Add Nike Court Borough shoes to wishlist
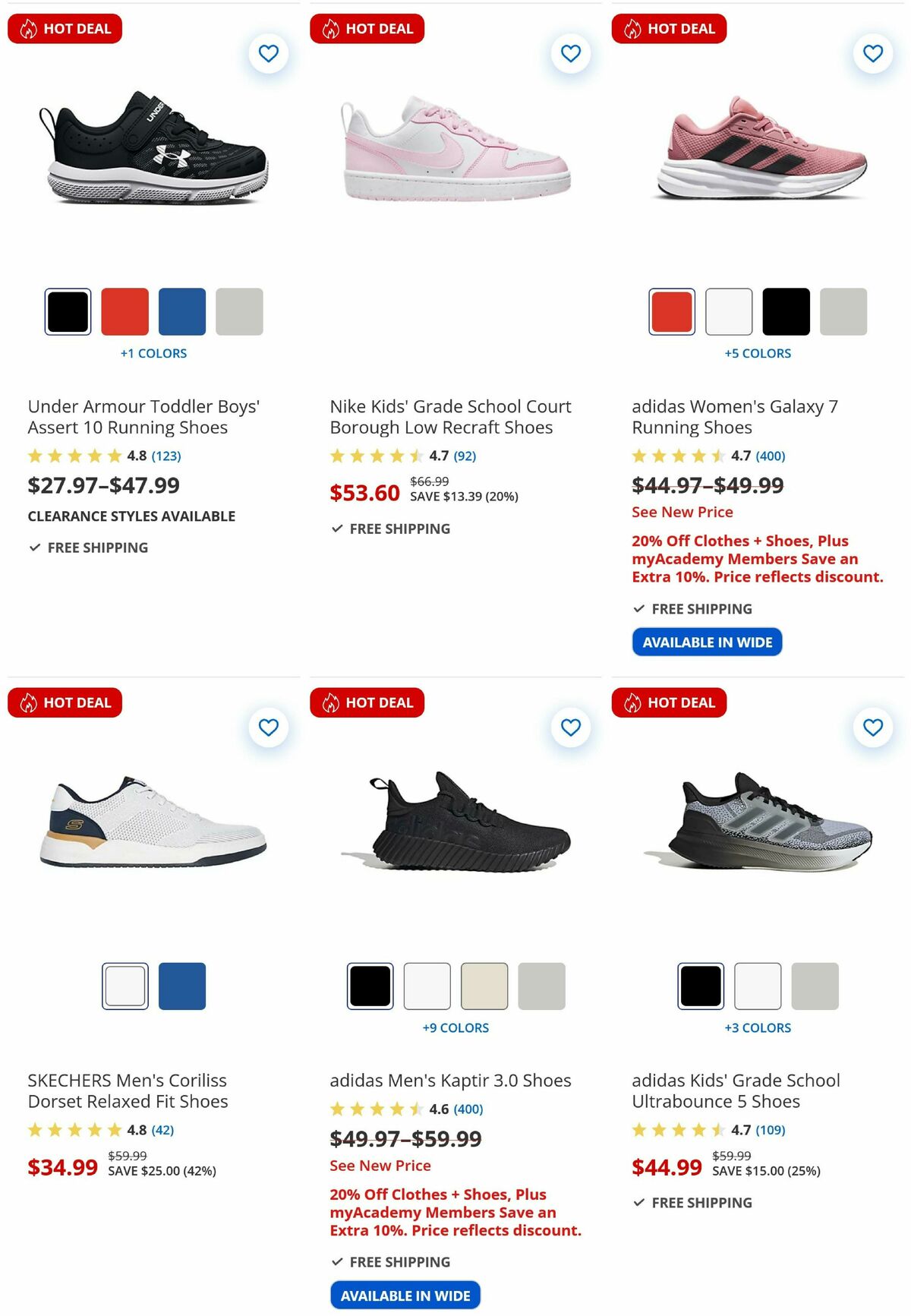911x1316 pixels. tap(570, 53)
